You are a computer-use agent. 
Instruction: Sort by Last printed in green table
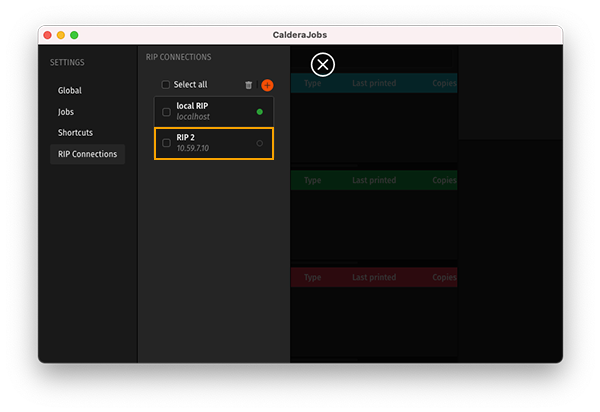374,181
